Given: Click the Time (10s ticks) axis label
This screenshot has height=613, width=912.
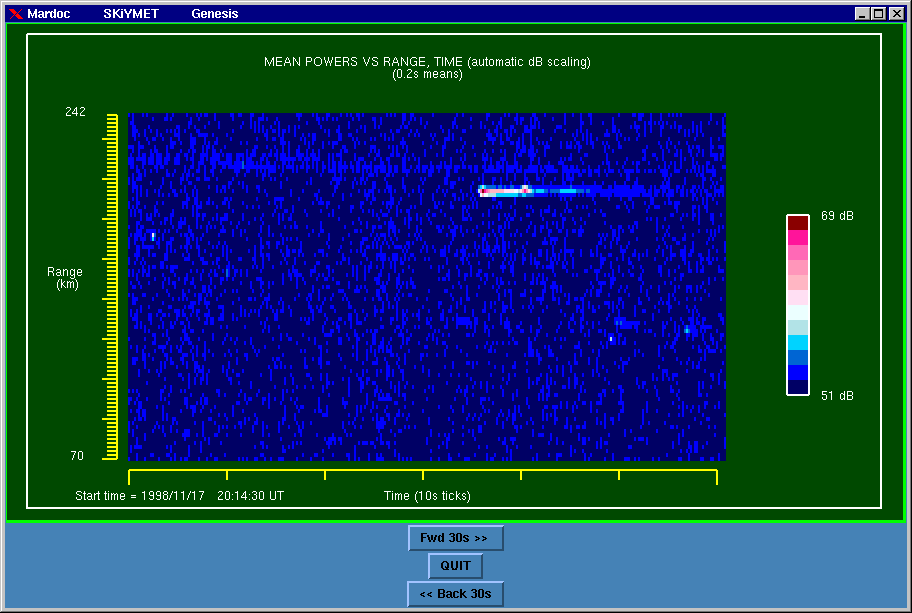Looking at the screenshot, I should [427, 496].
